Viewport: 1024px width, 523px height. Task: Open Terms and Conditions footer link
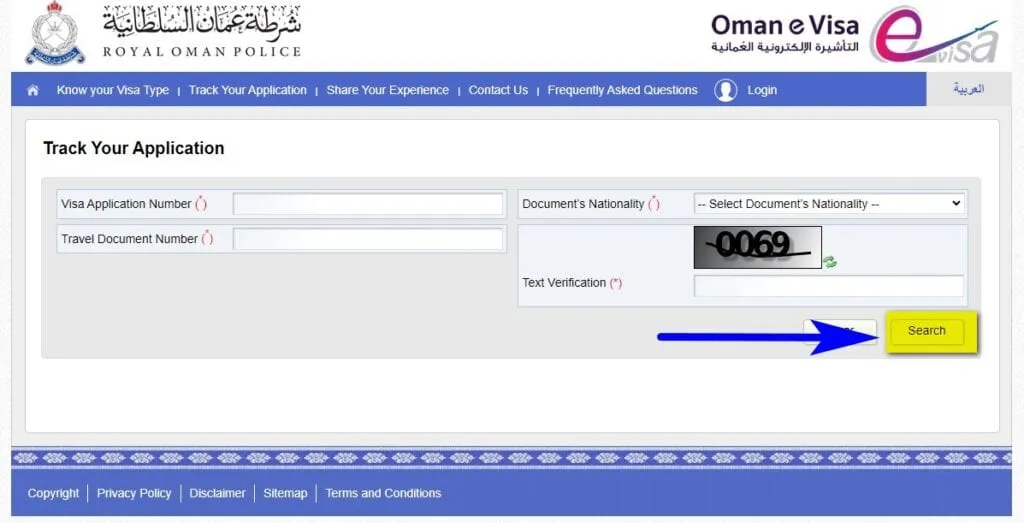383,494
